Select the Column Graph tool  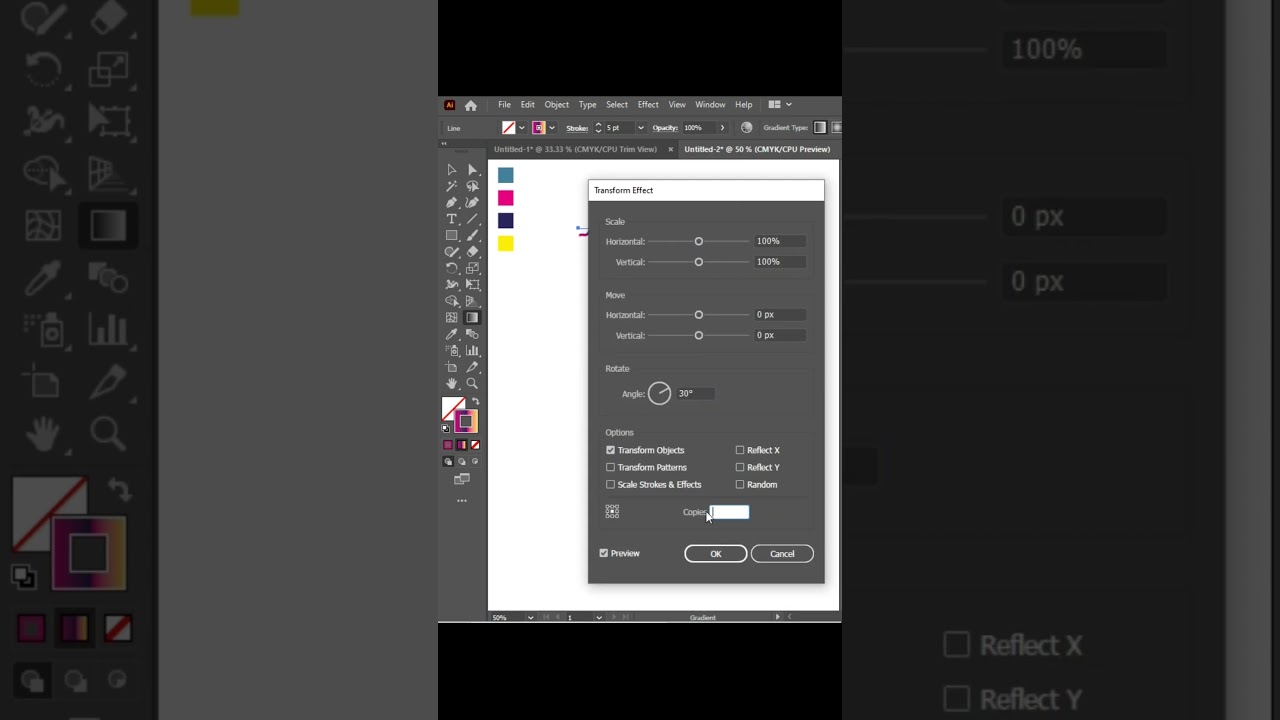(x=472, y=351)
